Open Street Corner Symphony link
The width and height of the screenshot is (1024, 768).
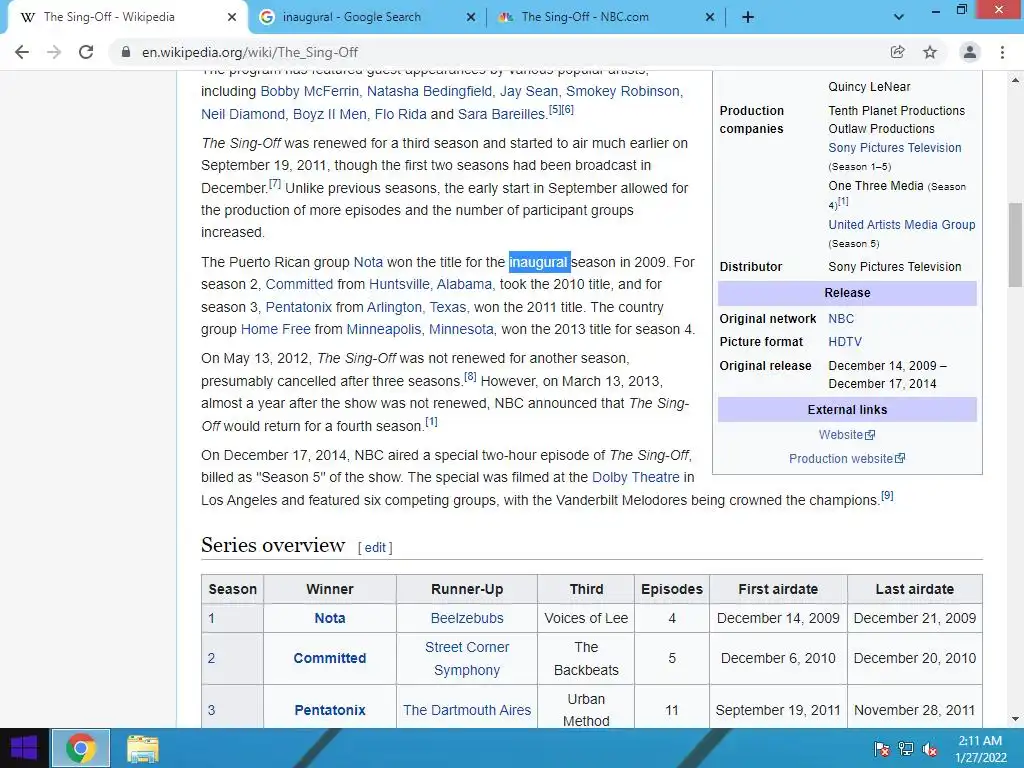coord(467,658)
